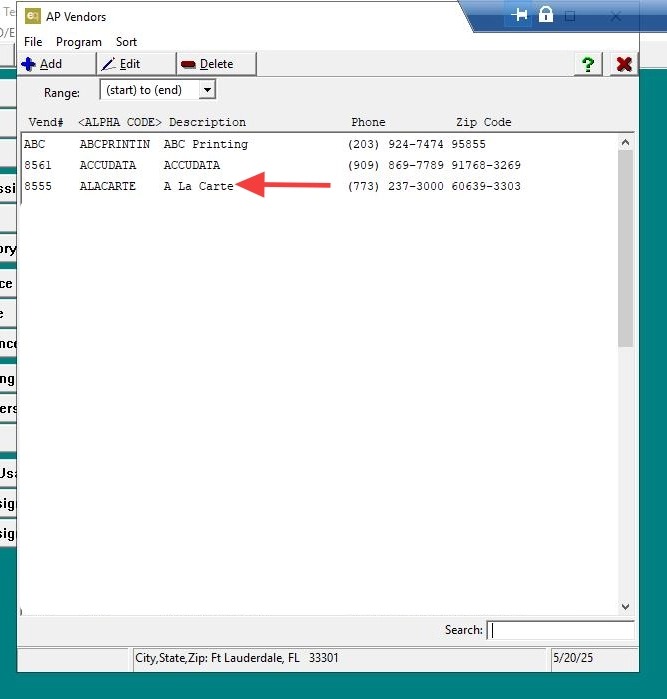Click the red eraser icon on Delete
This screenshot has width=667, height=699.
tap(188, 65)
